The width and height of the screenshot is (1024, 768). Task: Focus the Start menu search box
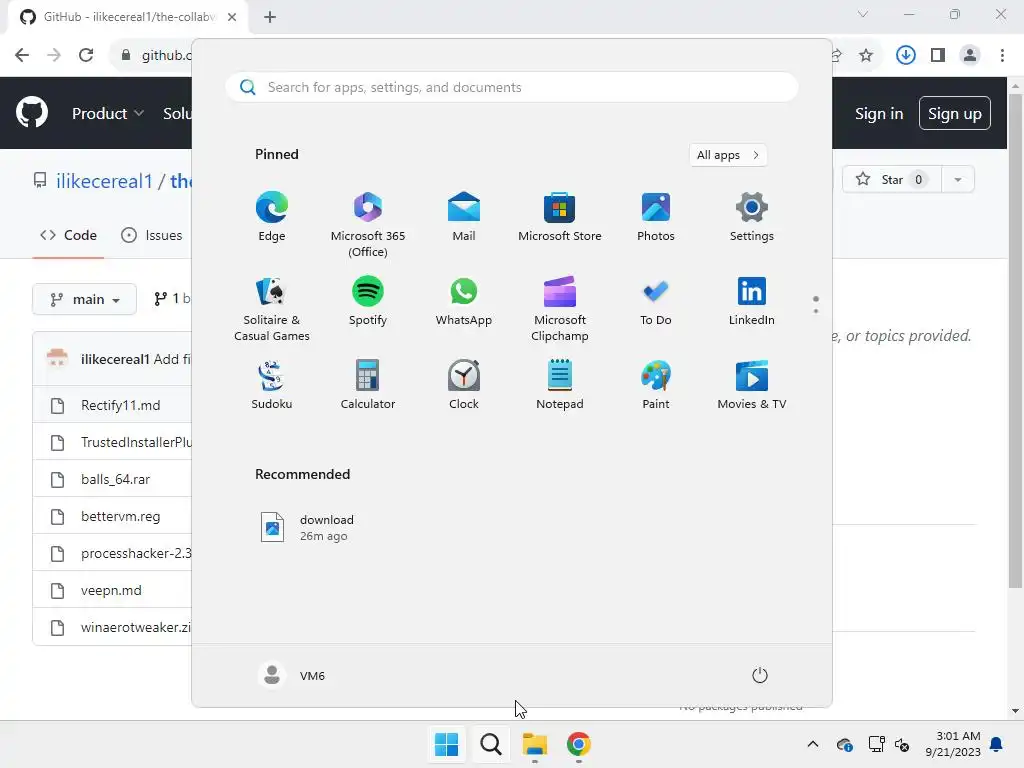click(x=512, y=88)
